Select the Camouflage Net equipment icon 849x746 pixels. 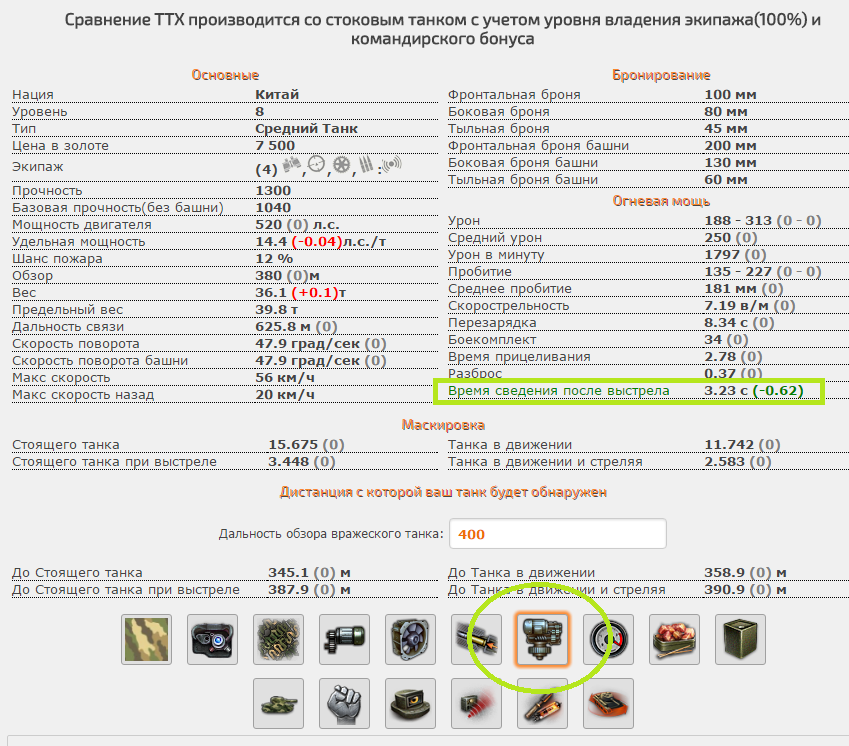(278, 639)
